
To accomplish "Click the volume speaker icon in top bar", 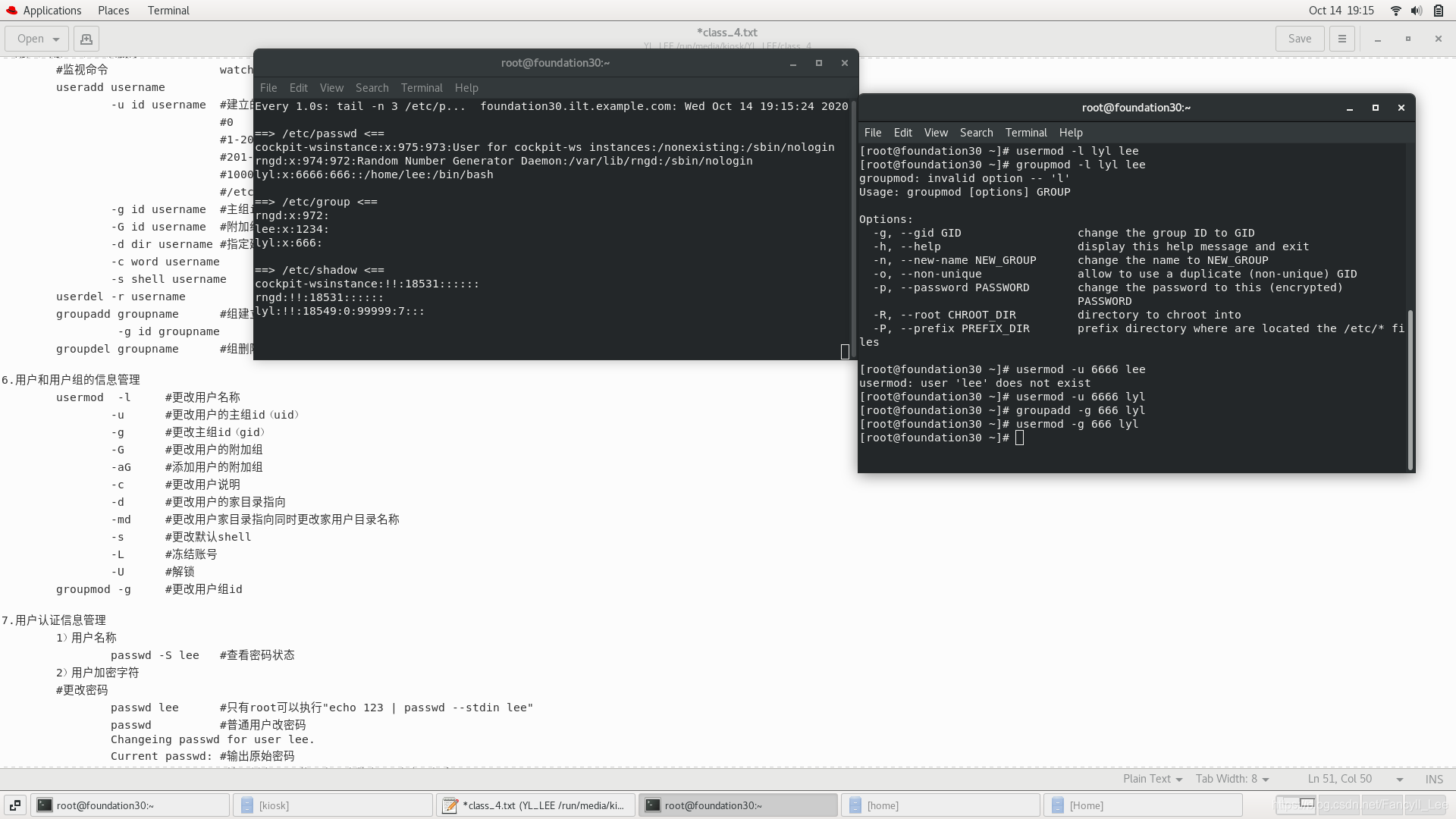I will pos(1417,11).
